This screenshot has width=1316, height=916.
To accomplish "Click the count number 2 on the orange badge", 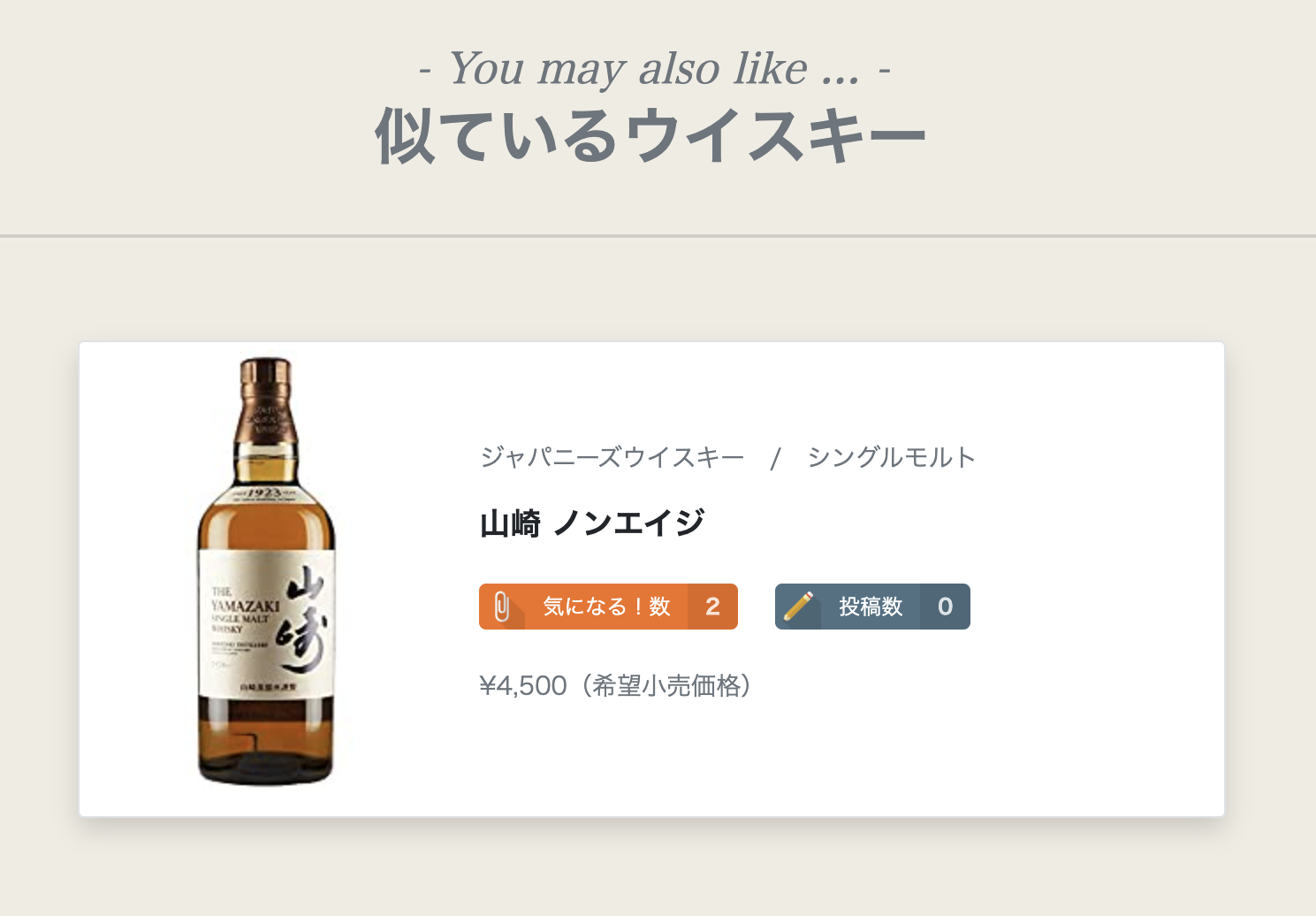I will pyautogui.click(x=712, y=607).
